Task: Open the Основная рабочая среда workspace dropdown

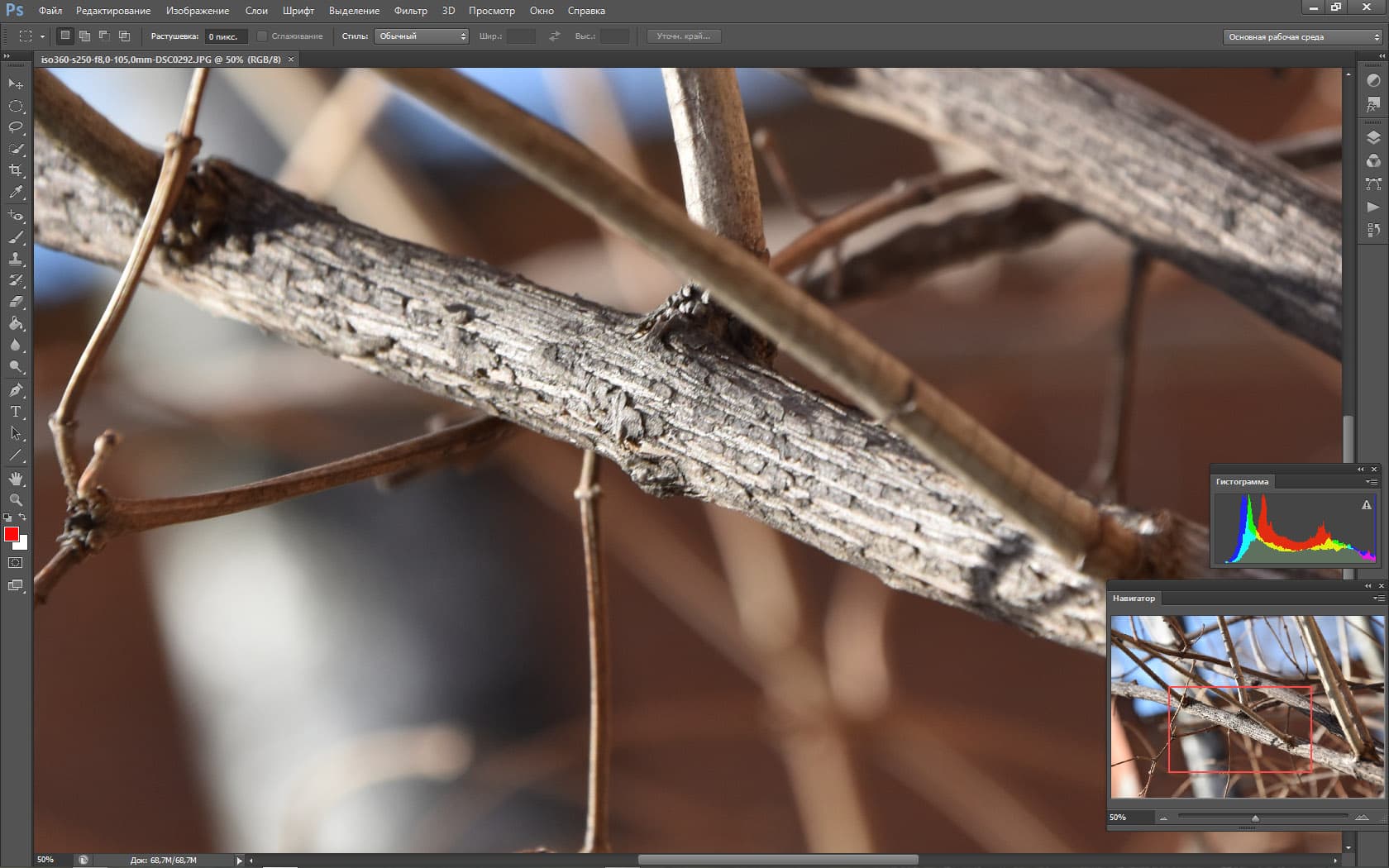Action: [x=1302, y=36]
